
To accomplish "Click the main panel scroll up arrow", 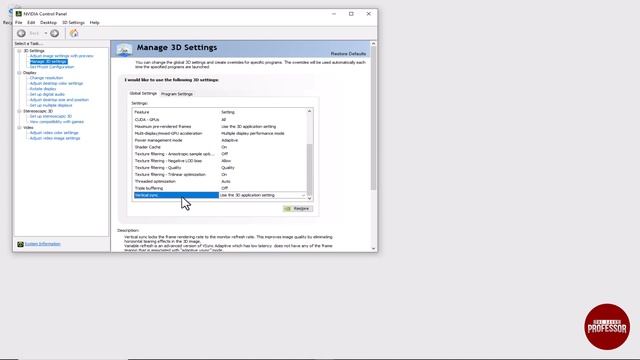I will click(x=373, y=43).
